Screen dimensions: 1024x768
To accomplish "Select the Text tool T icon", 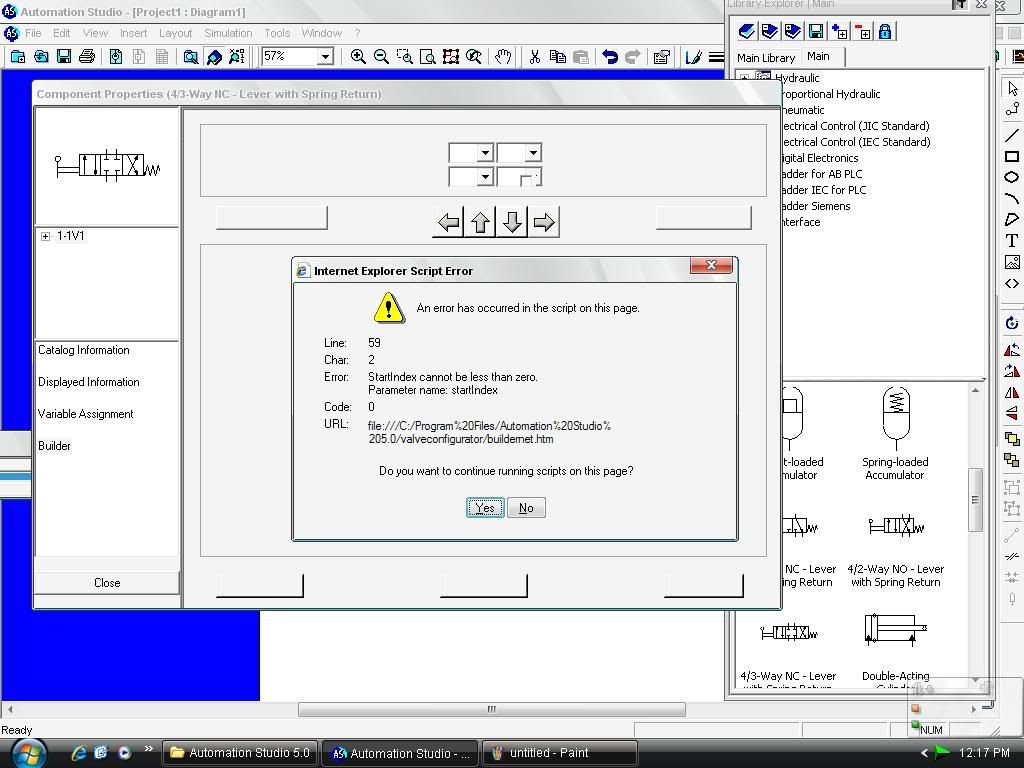I will (x=1012, y=240).
